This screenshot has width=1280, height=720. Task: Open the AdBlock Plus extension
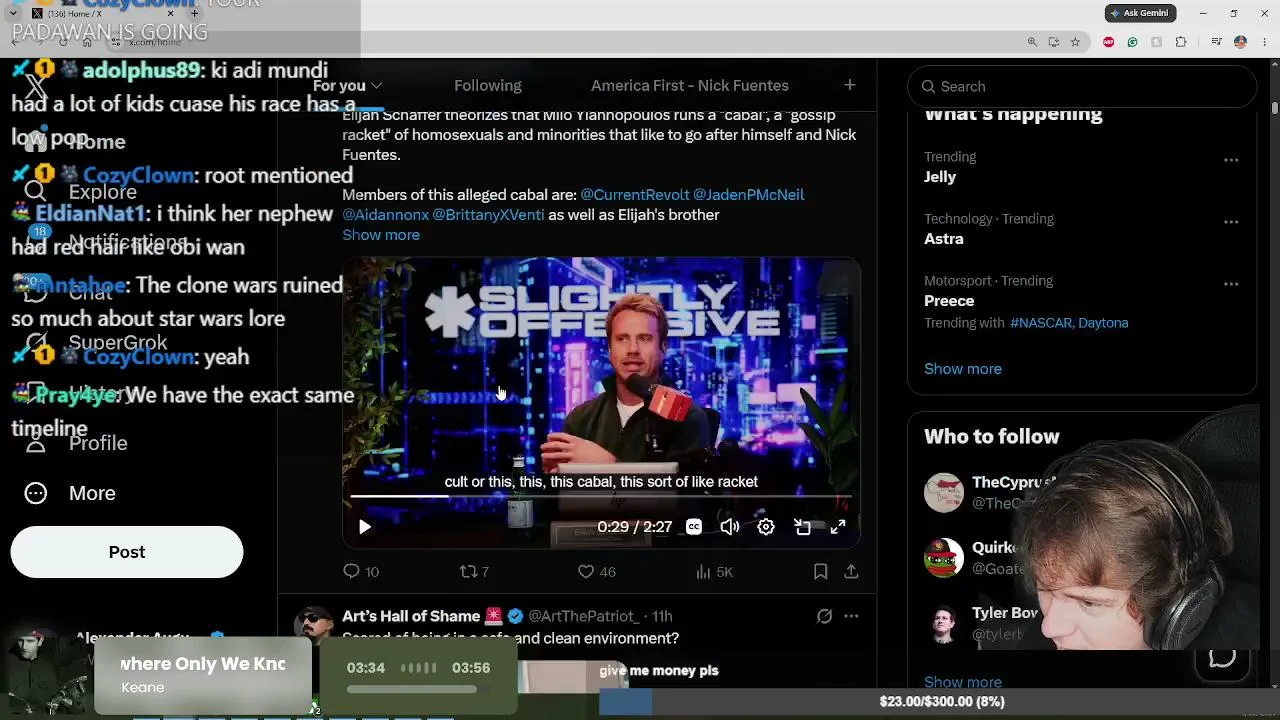(x=1108, y=42)
